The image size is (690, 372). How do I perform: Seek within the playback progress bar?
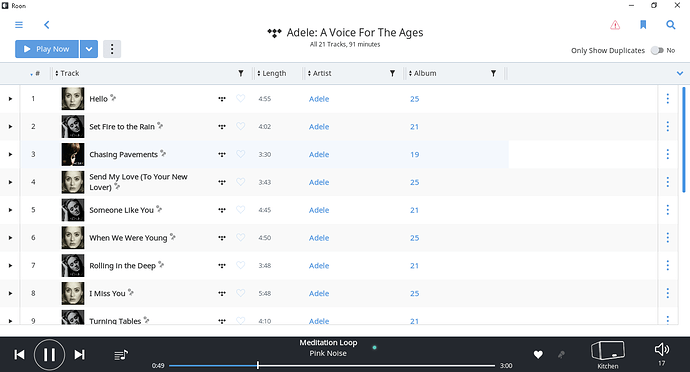click(332, 365)
